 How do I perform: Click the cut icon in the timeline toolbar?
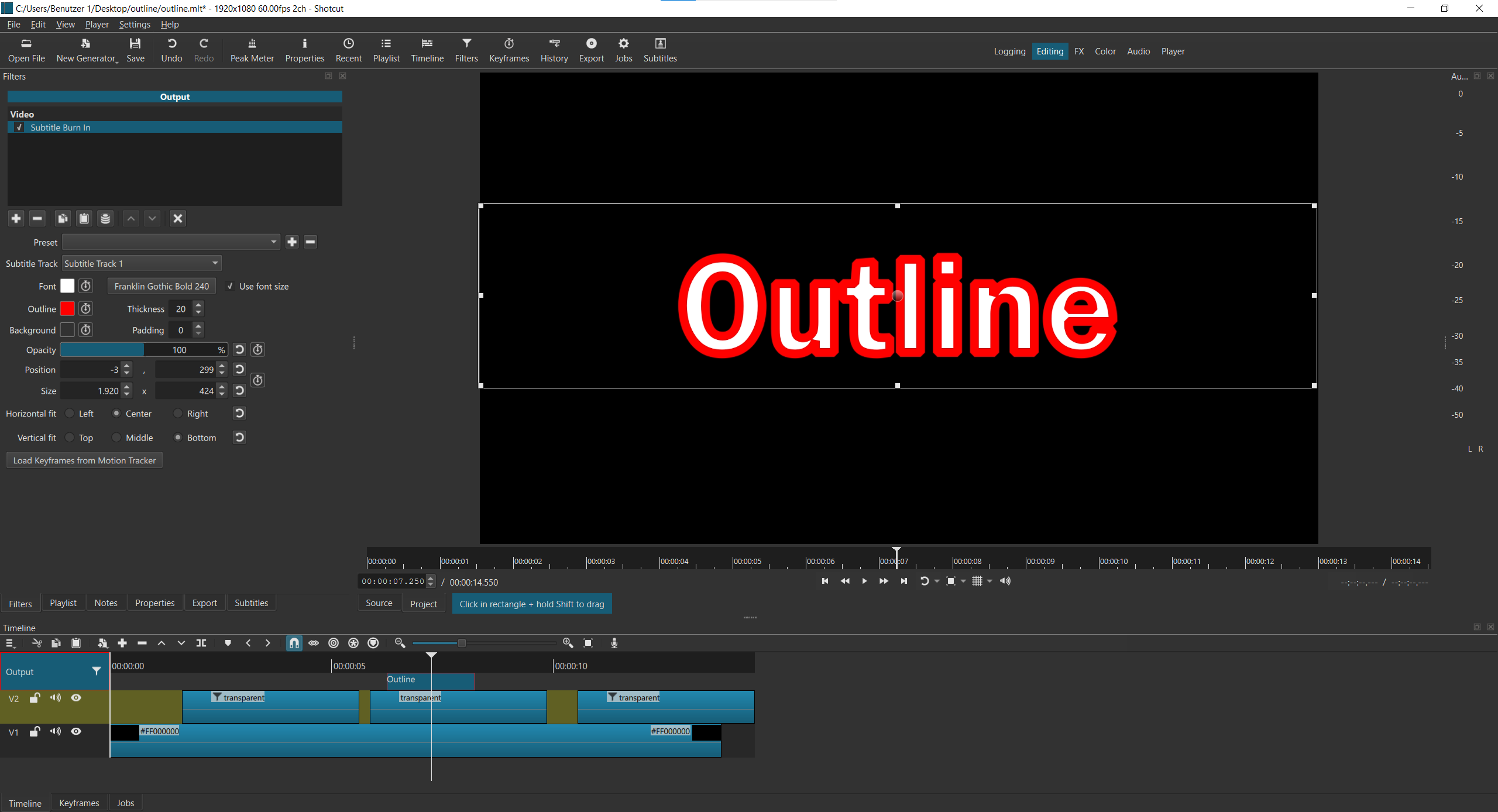36,643
